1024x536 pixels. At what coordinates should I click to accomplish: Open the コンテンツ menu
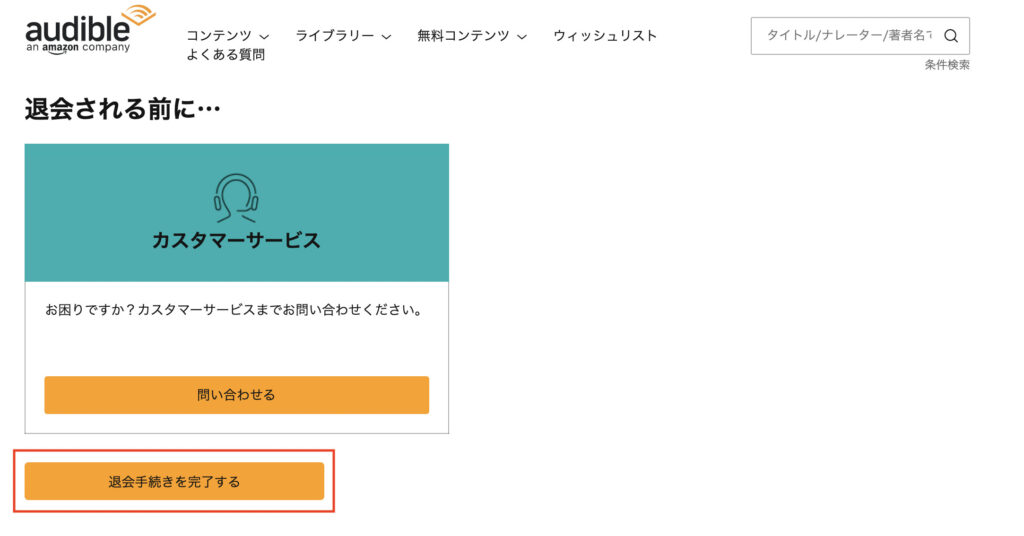pyautogui.click(x=219, y=35)
